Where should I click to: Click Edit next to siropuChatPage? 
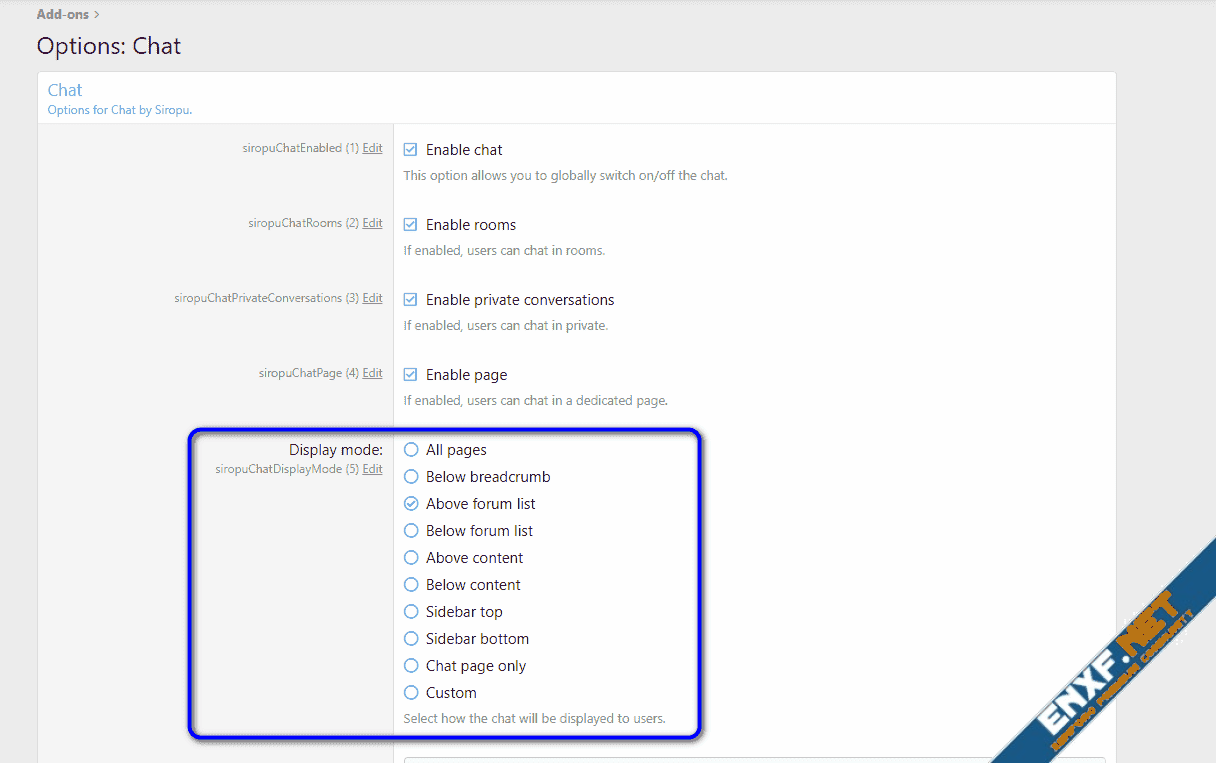(x=372, y=373)
